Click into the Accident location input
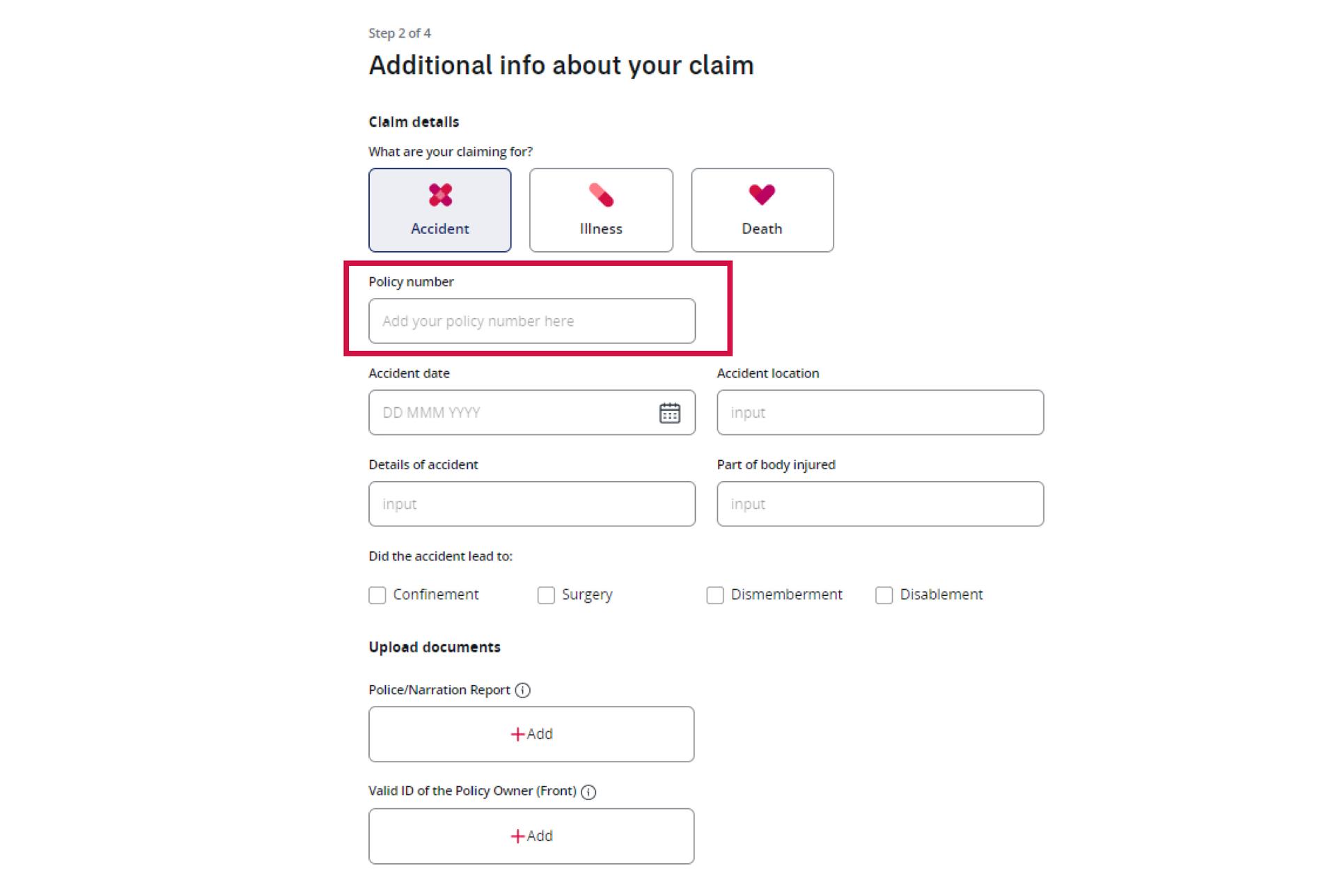1337x896 pixels. 880,413
